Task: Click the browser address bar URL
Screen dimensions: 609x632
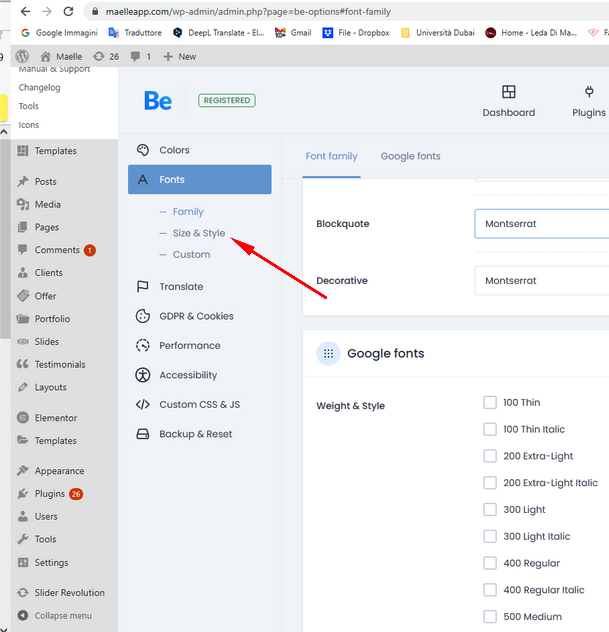Action: click(x=248, y=12)
